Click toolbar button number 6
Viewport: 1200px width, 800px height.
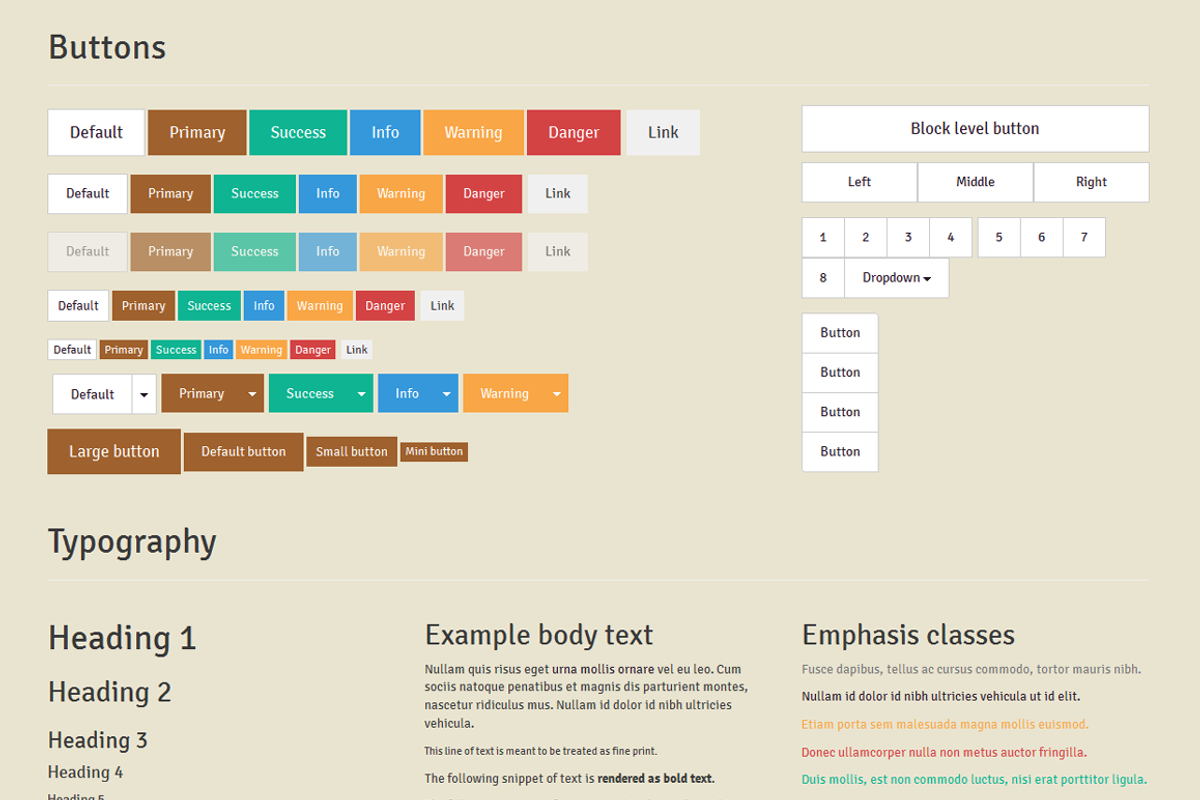click(1041, 237)
